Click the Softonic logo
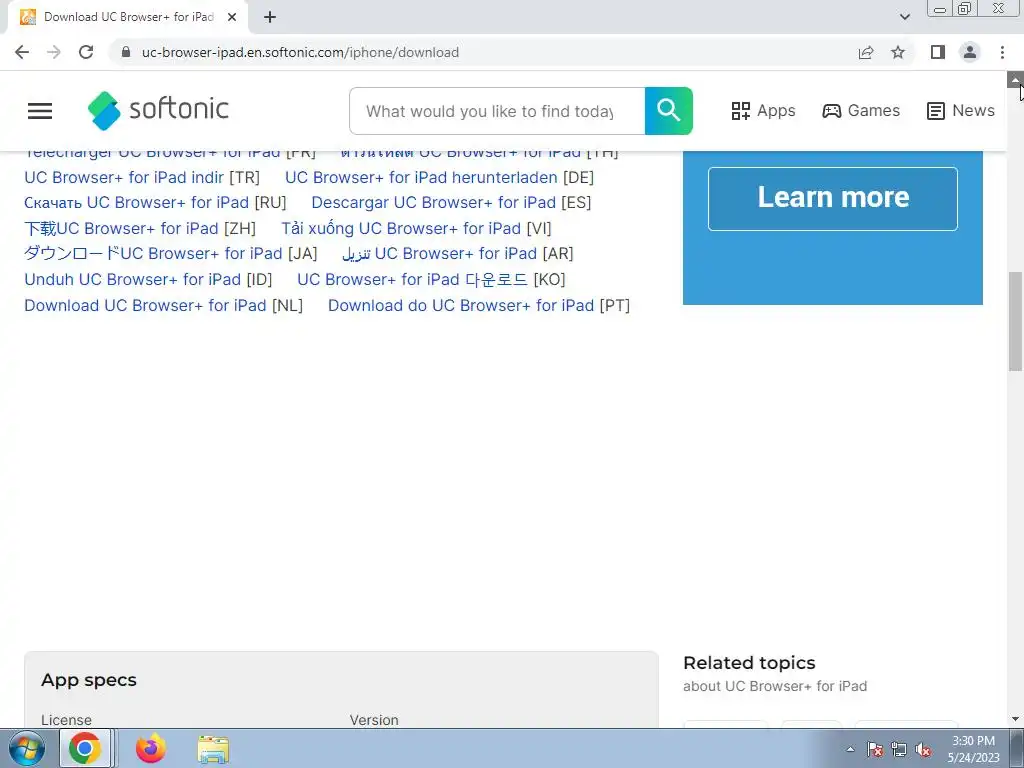The image size is (1024, 768). point(158,110)
